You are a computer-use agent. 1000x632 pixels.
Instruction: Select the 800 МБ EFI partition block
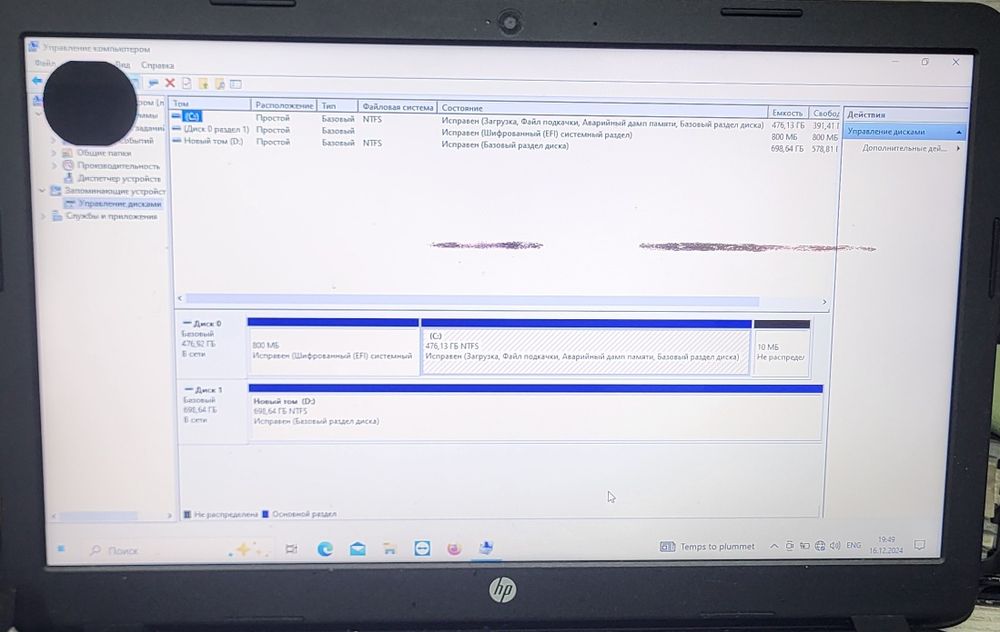click(333, 348)
